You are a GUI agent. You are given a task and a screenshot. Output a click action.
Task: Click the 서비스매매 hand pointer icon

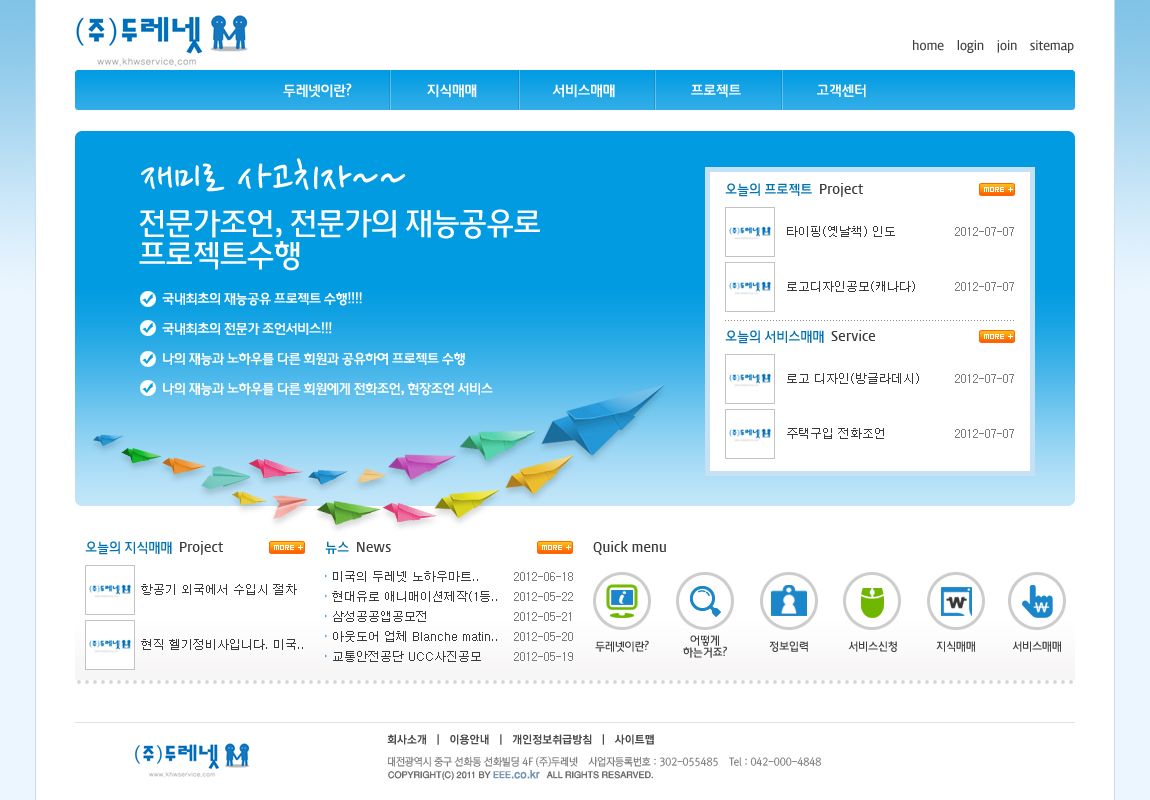pyautogui.click(x=1037, y=601)
